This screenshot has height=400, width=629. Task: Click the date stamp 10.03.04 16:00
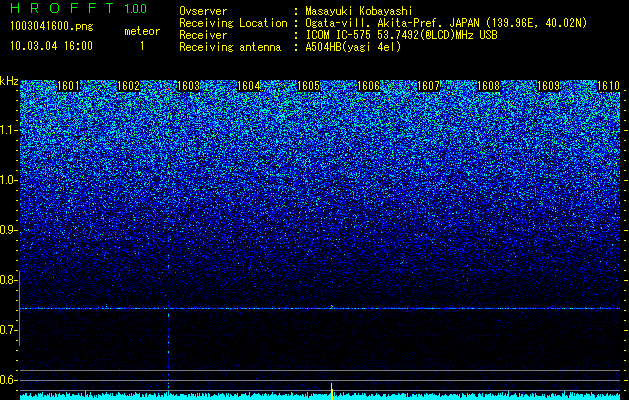click(x=52, y=45)
